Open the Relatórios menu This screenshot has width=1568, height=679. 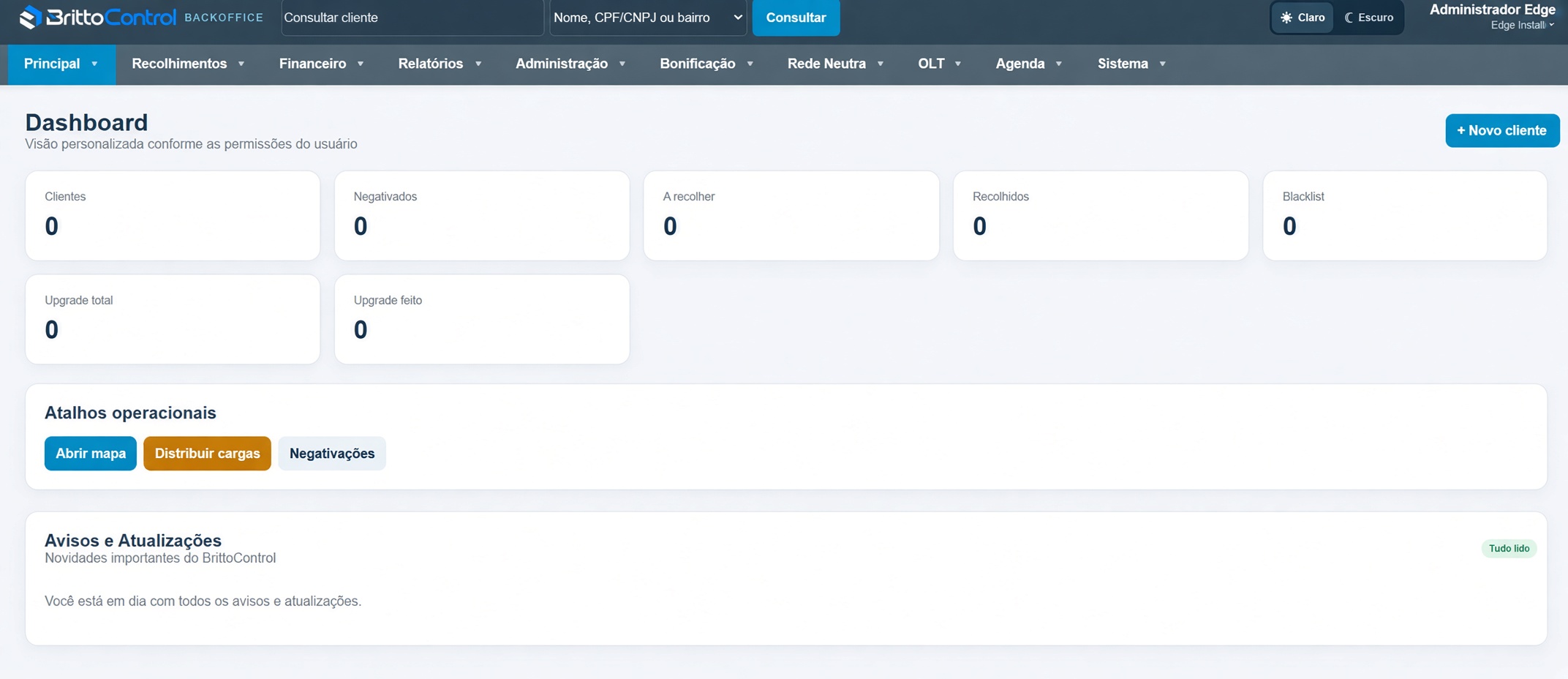point(440,64)
